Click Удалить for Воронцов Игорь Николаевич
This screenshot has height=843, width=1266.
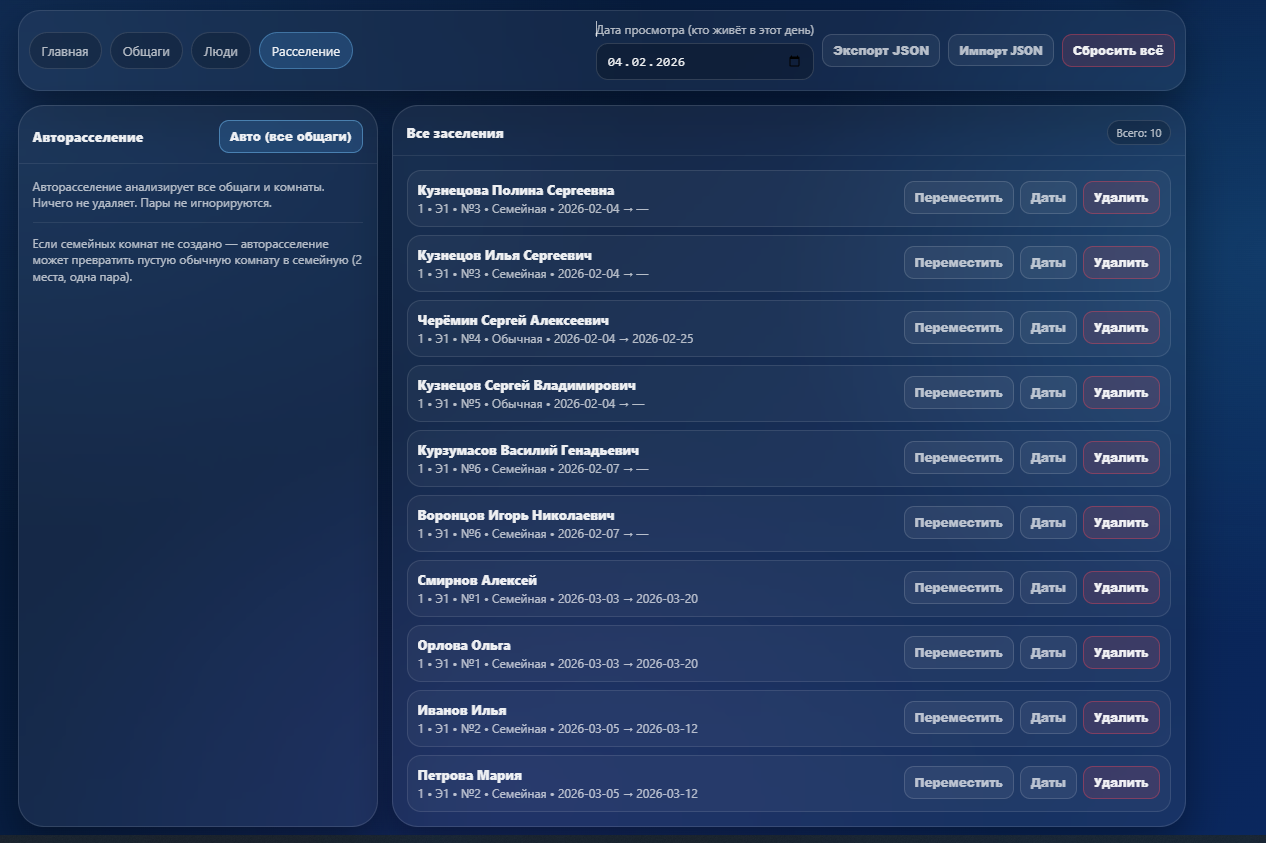(1121, 523)
